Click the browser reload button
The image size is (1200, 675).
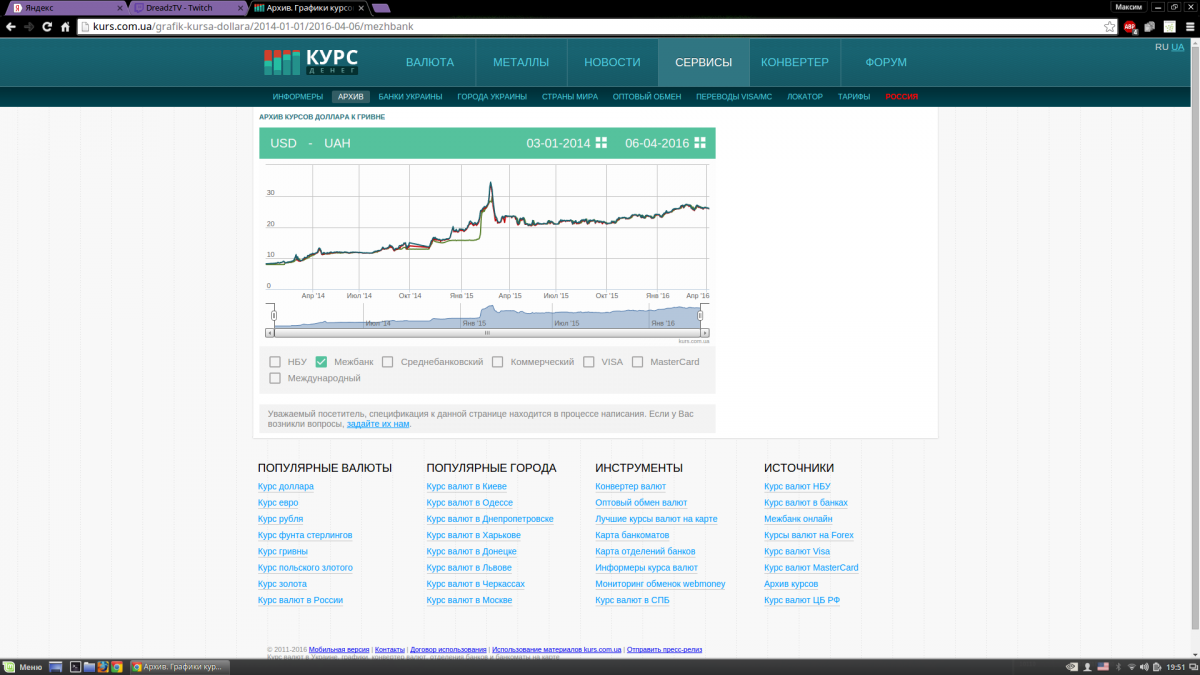pos(47,27)
